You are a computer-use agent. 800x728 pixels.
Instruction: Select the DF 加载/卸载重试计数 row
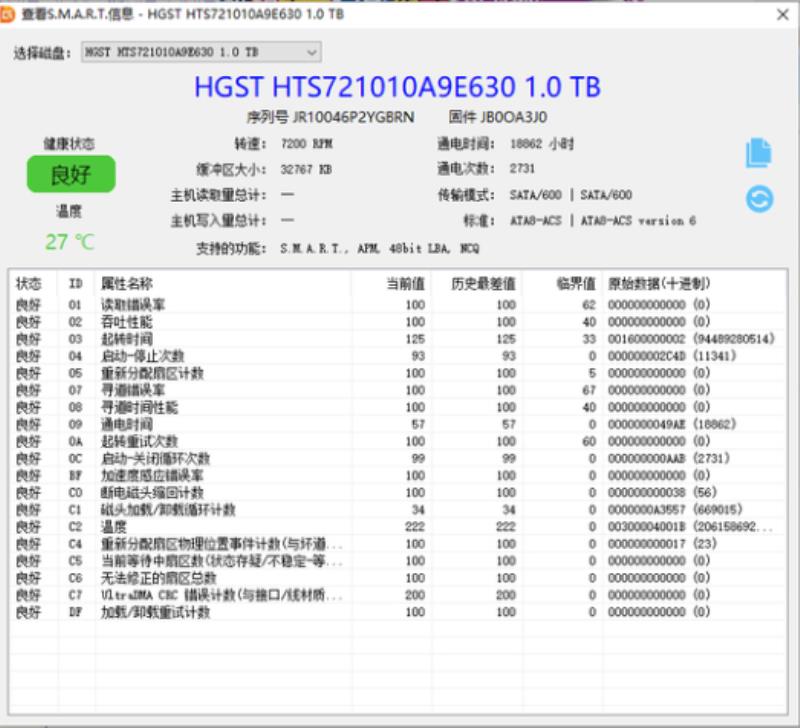point(397,612)
